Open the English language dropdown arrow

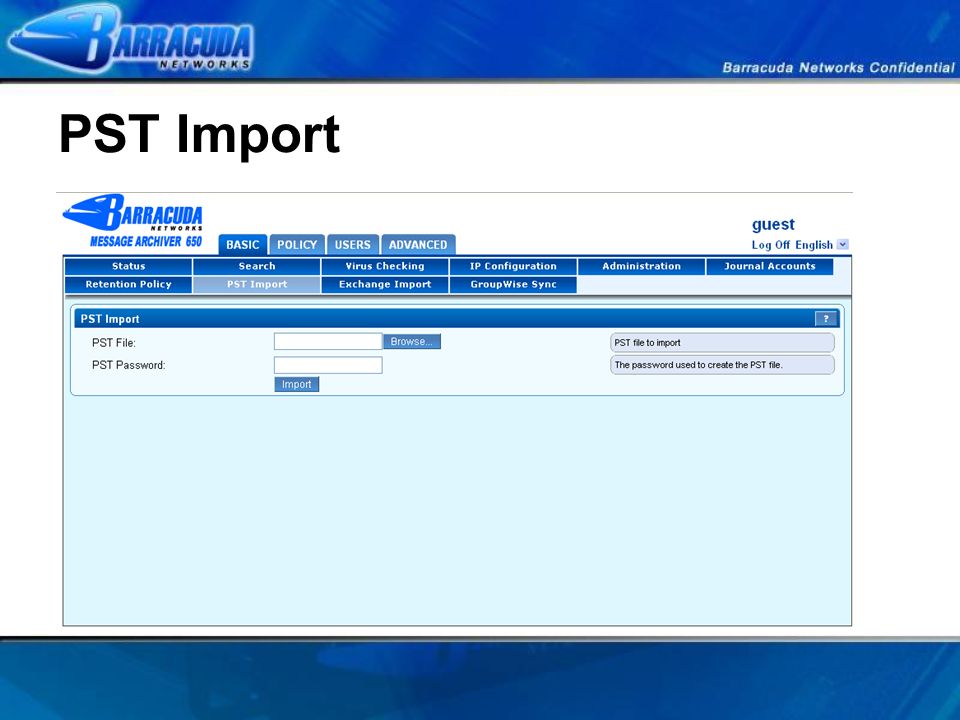[x=842, y=244]
